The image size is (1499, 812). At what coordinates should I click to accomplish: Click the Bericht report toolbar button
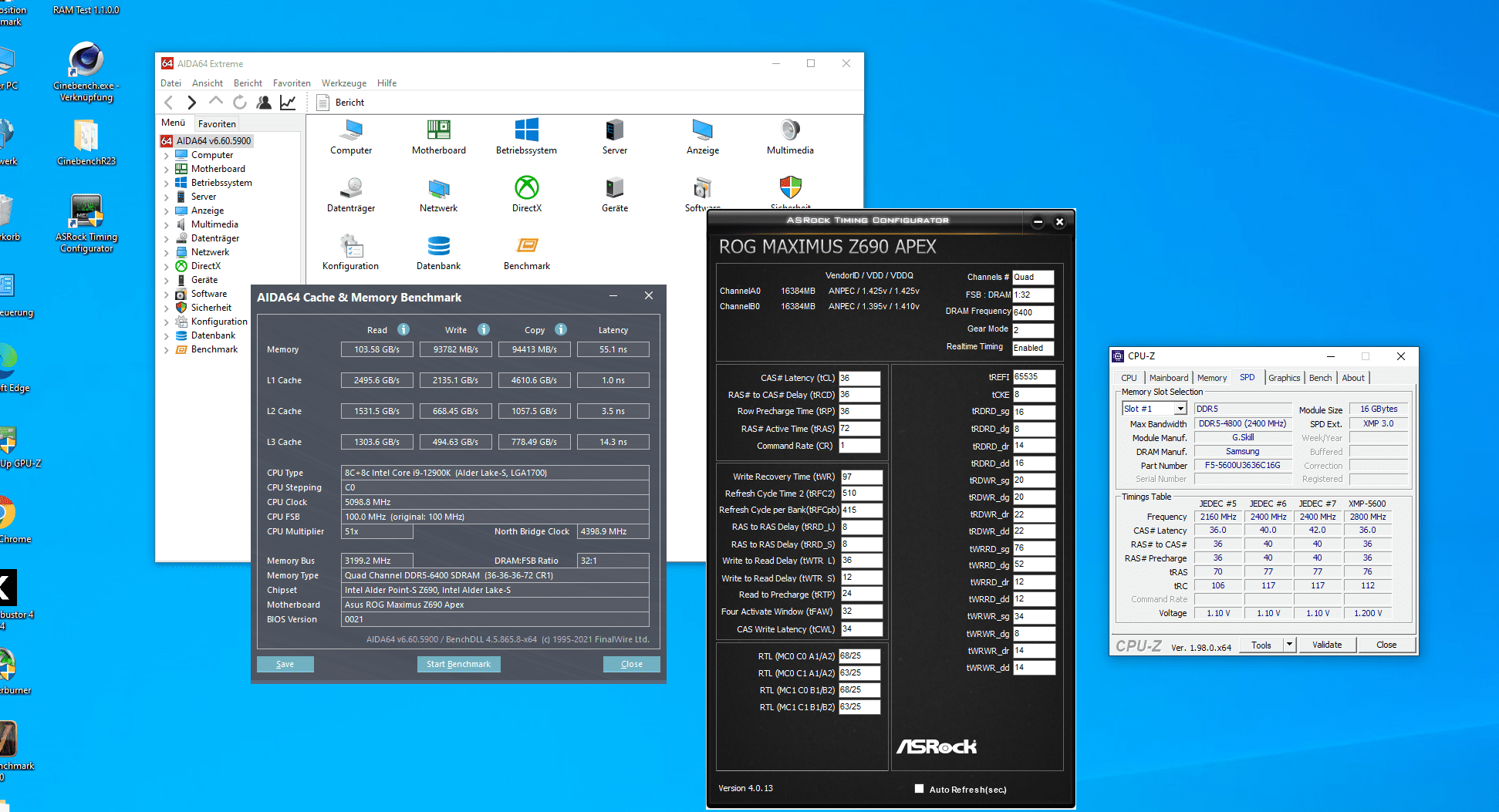click(340, 103)
